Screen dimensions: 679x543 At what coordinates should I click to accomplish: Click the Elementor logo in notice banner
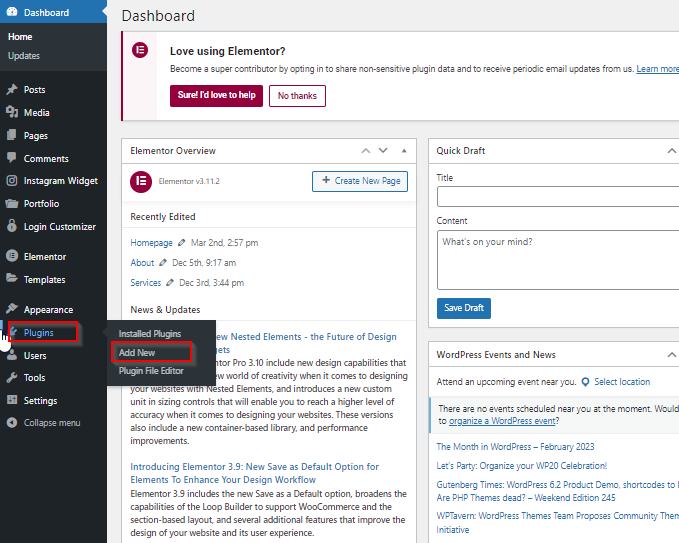(140, 50)
